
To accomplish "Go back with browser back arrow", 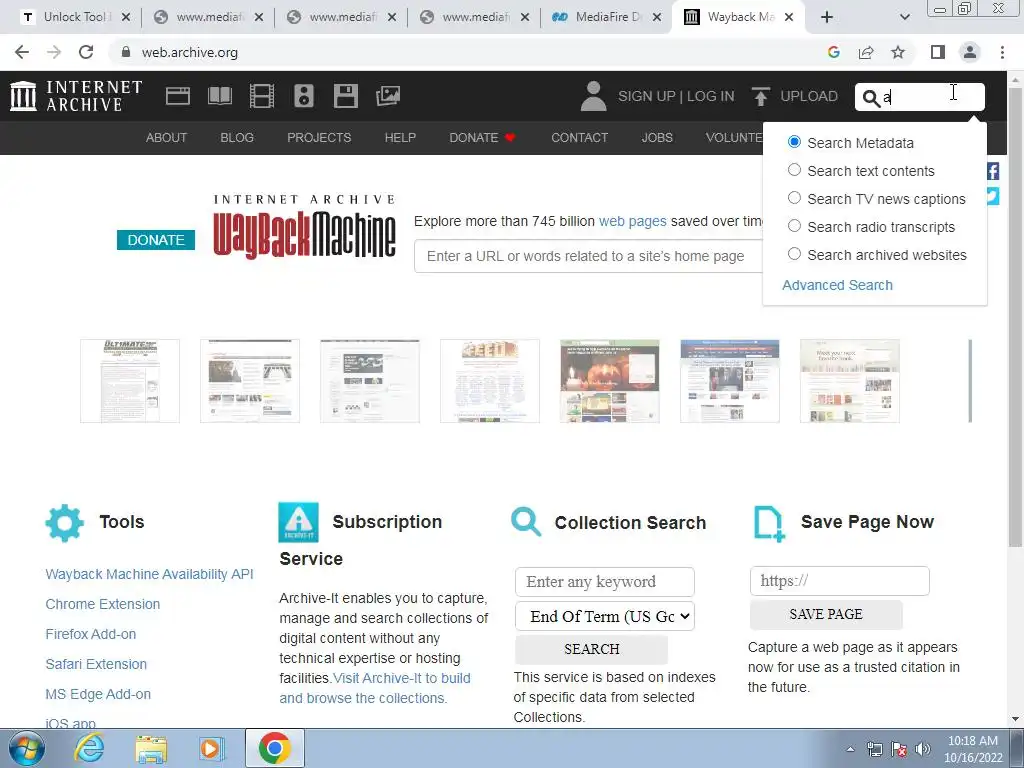I will tap(22, 52).
